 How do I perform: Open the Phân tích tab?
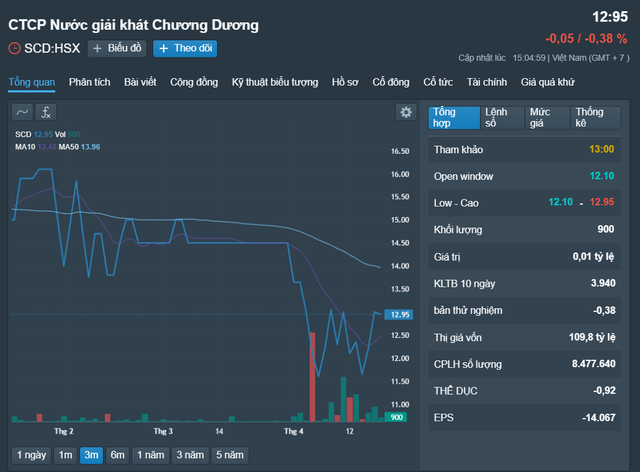(90, 82)
